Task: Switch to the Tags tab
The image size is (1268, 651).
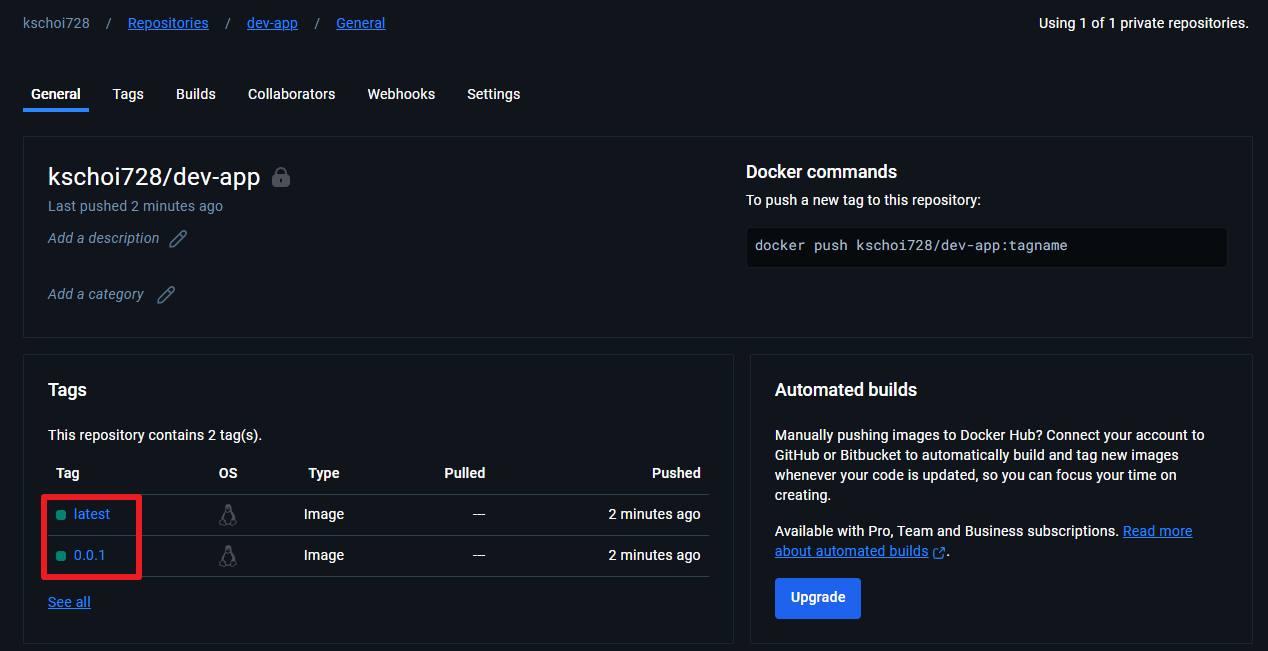Action: [x=128, y=94]
